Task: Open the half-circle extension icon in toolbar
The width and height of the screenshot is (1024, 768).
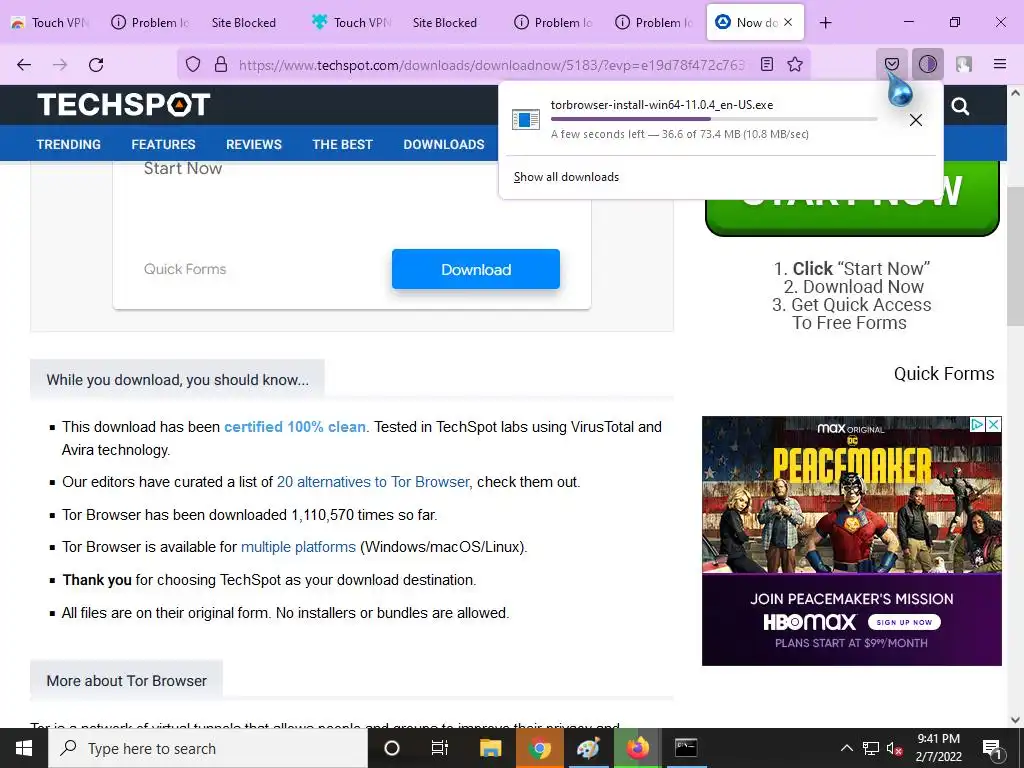Action: [928, 64]
